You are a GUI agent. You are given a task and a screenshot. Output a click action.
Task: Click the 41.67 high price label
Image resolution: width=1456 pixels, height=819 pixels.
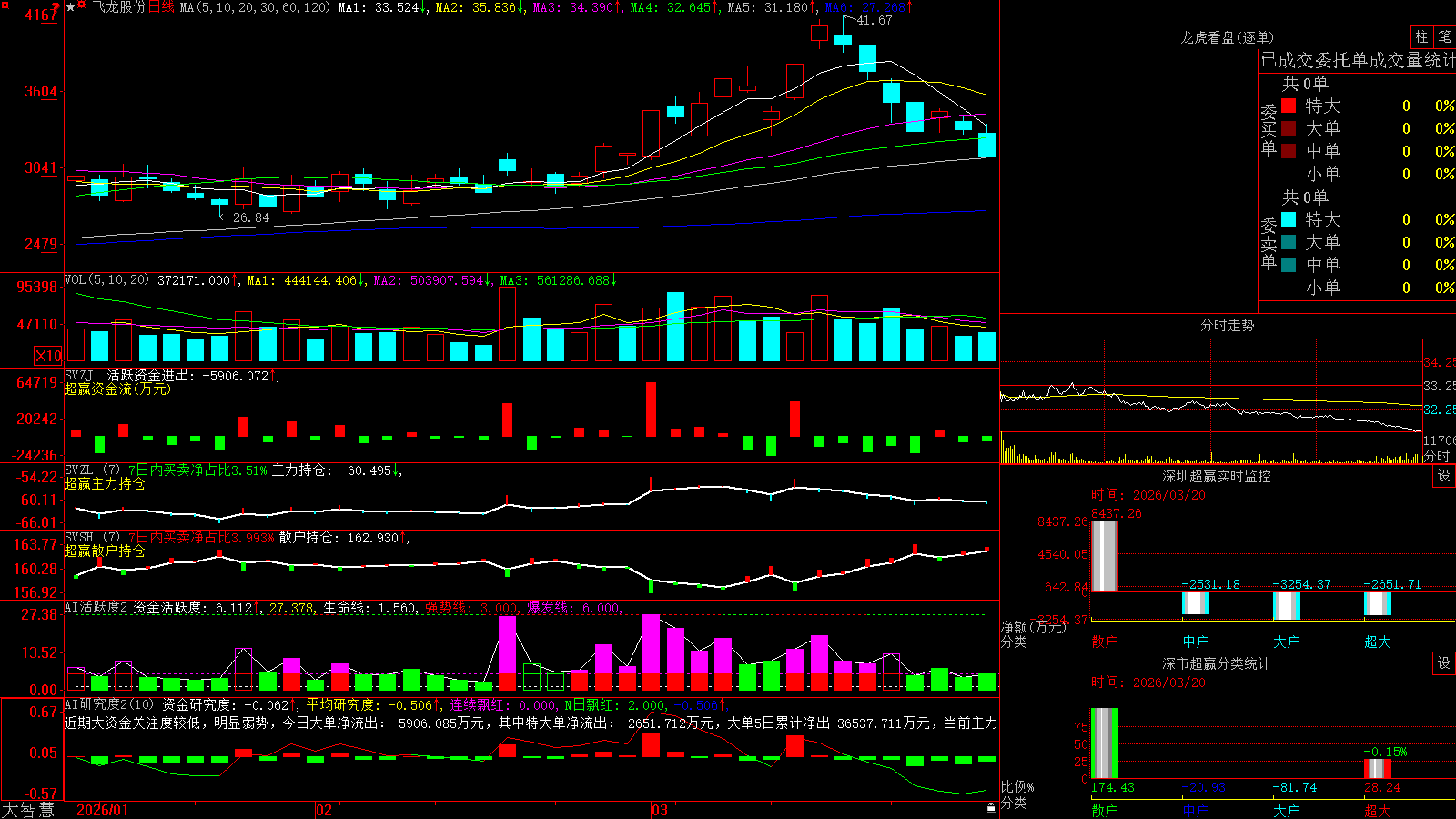(x=874, y=20)
